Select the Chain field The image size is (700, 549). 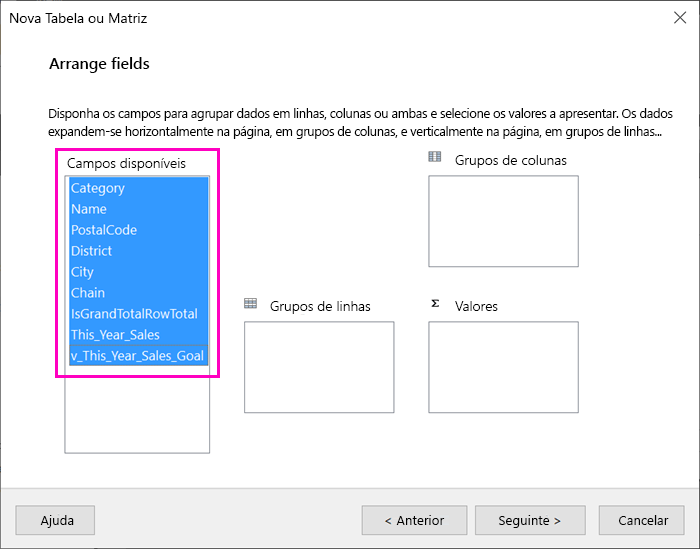pyautogui.click(x=138, y=293)
